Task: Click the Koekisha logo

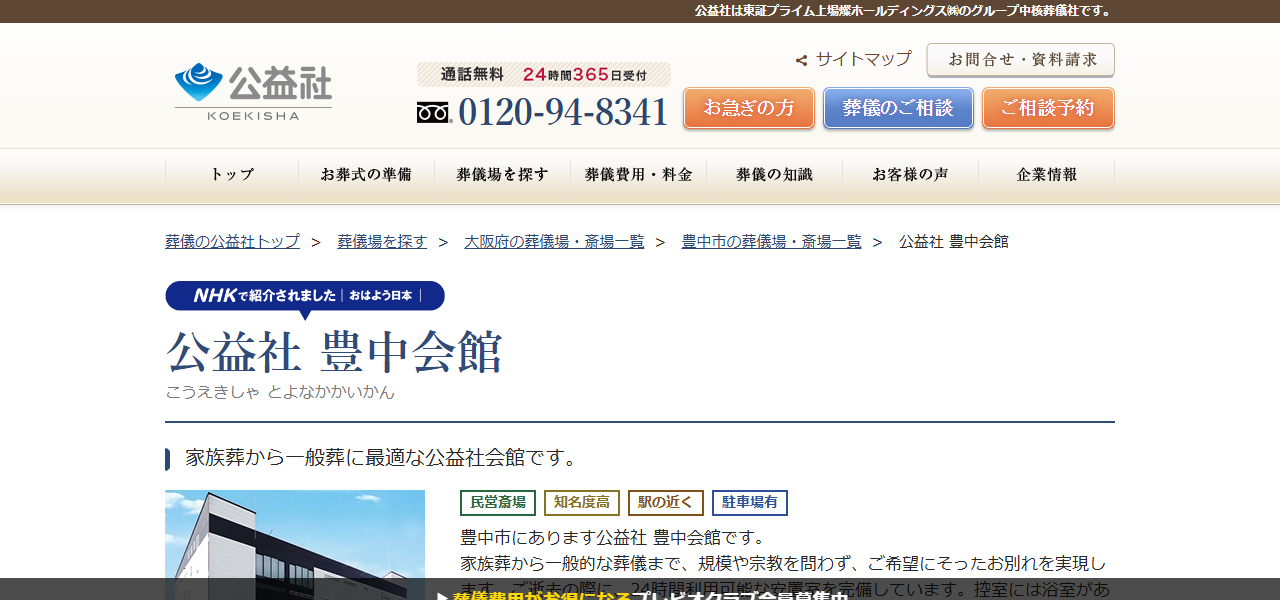Action: tap(253, 92)
